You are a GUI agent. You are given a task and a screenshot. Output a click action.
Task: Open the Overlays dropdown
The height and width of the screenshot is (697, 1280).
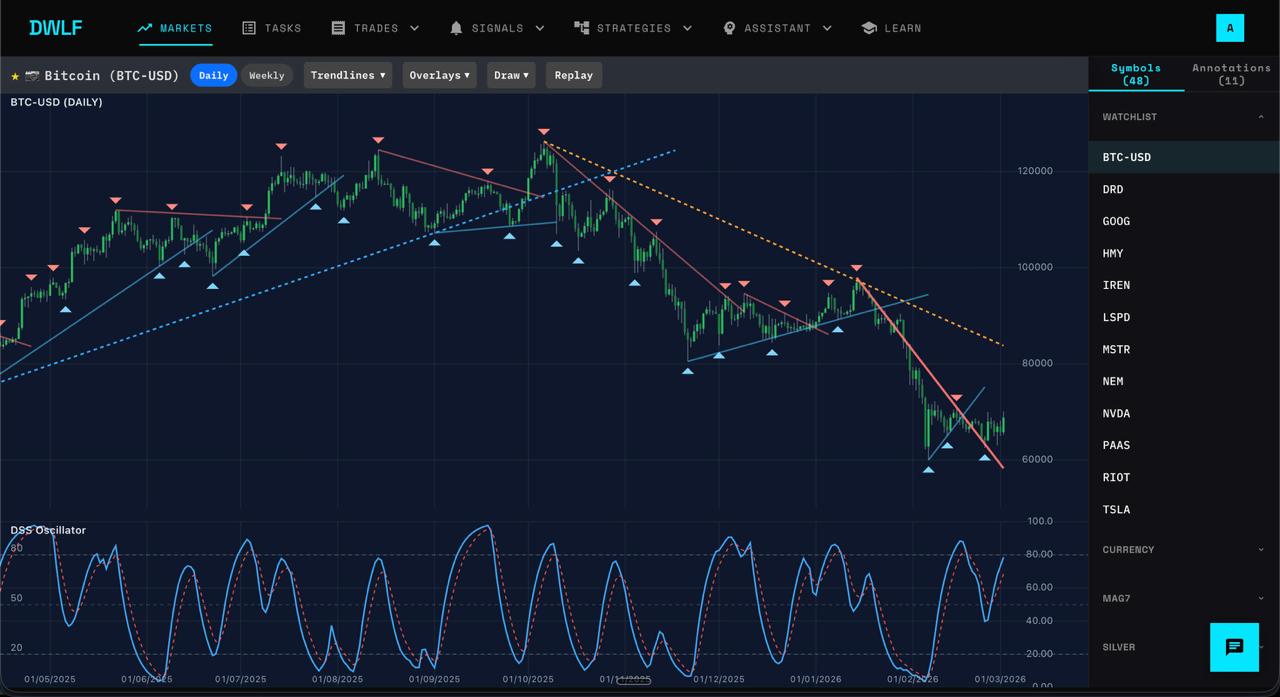(439, 75)
